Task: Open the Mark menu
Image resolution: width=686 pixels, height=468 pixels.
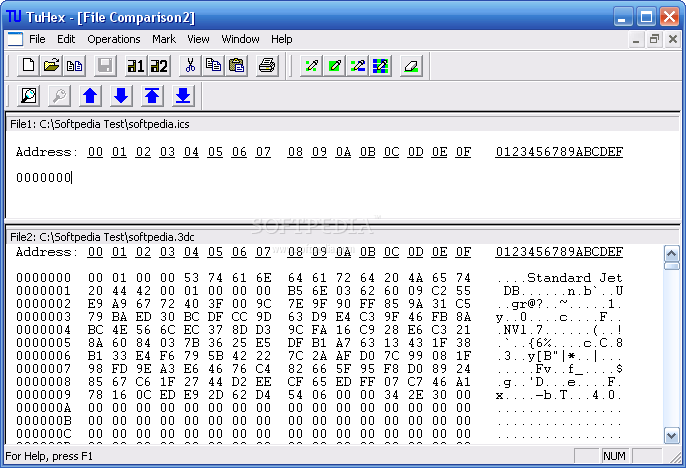Action: (x=164, y=39)
